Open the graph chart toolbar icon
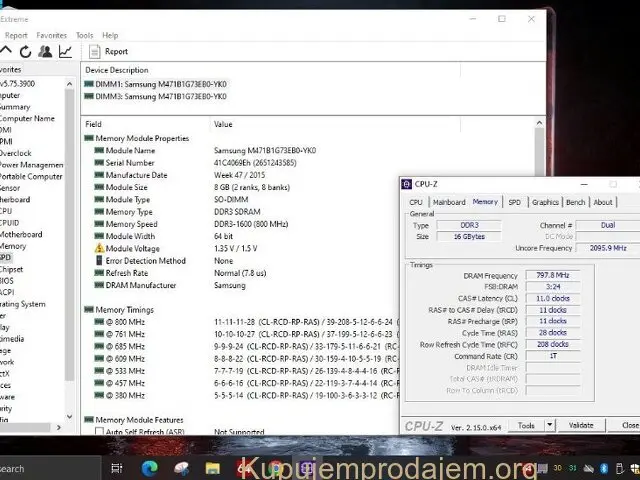The image size is (640, 480). (65, 51)
